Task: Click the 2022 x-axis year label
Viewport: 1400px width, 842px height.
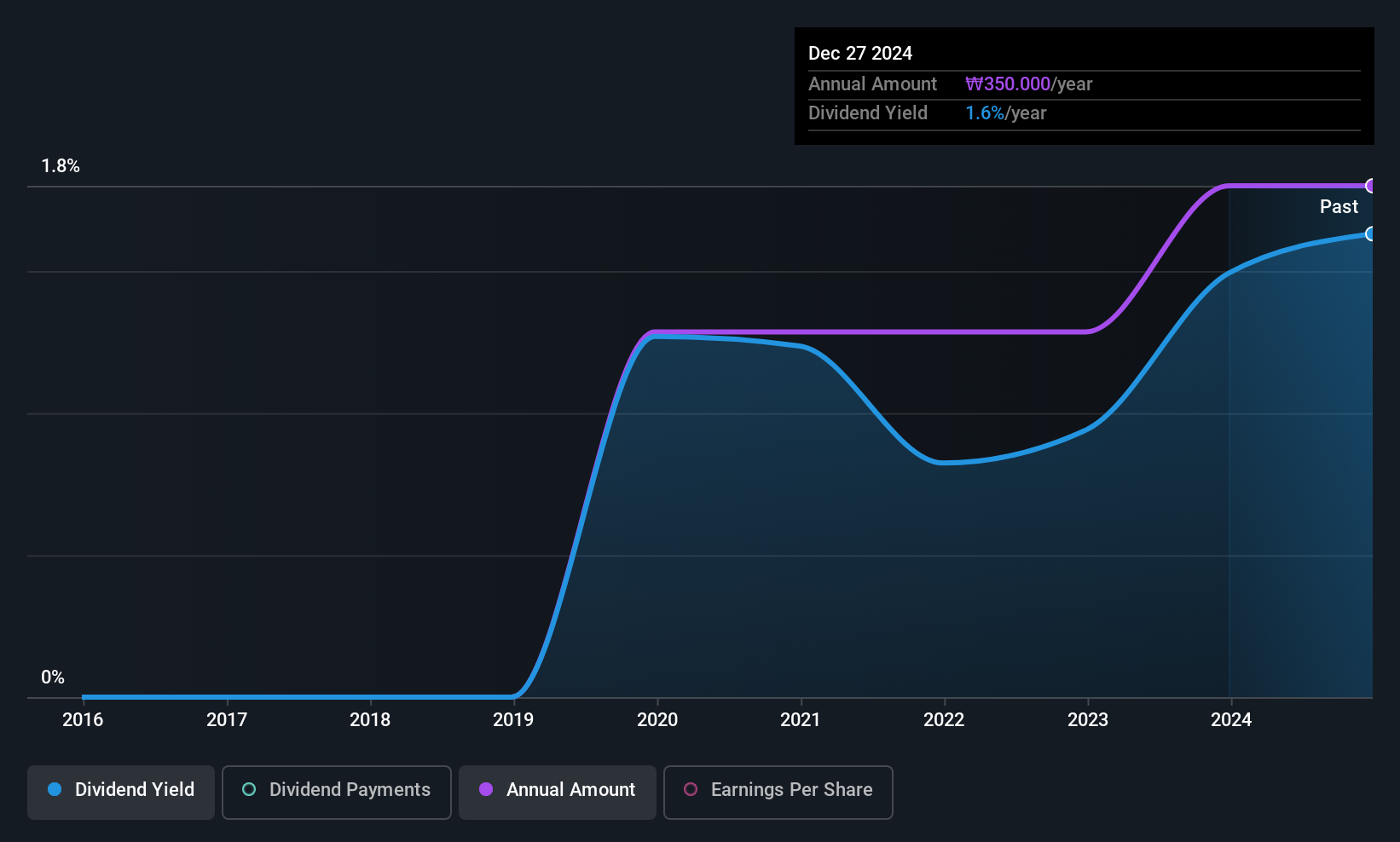Action: click(944, 720)
